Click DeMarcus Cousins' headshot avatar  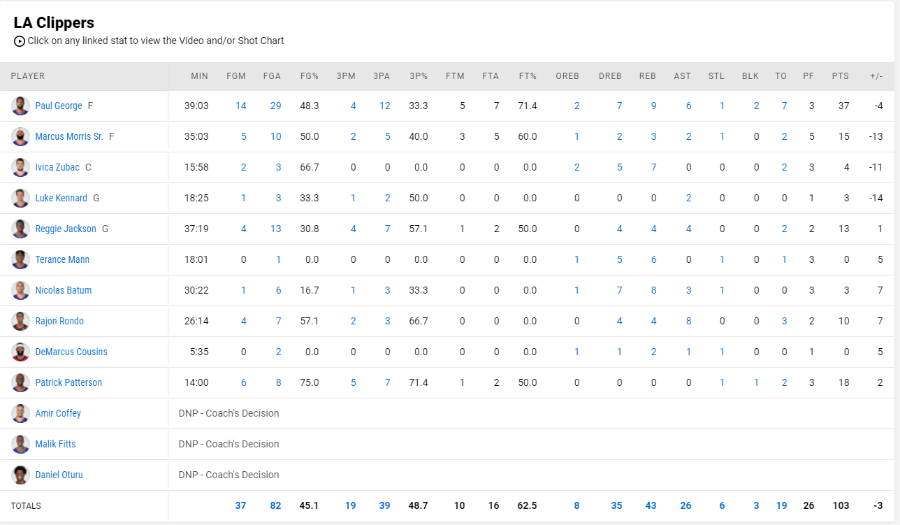20,352
